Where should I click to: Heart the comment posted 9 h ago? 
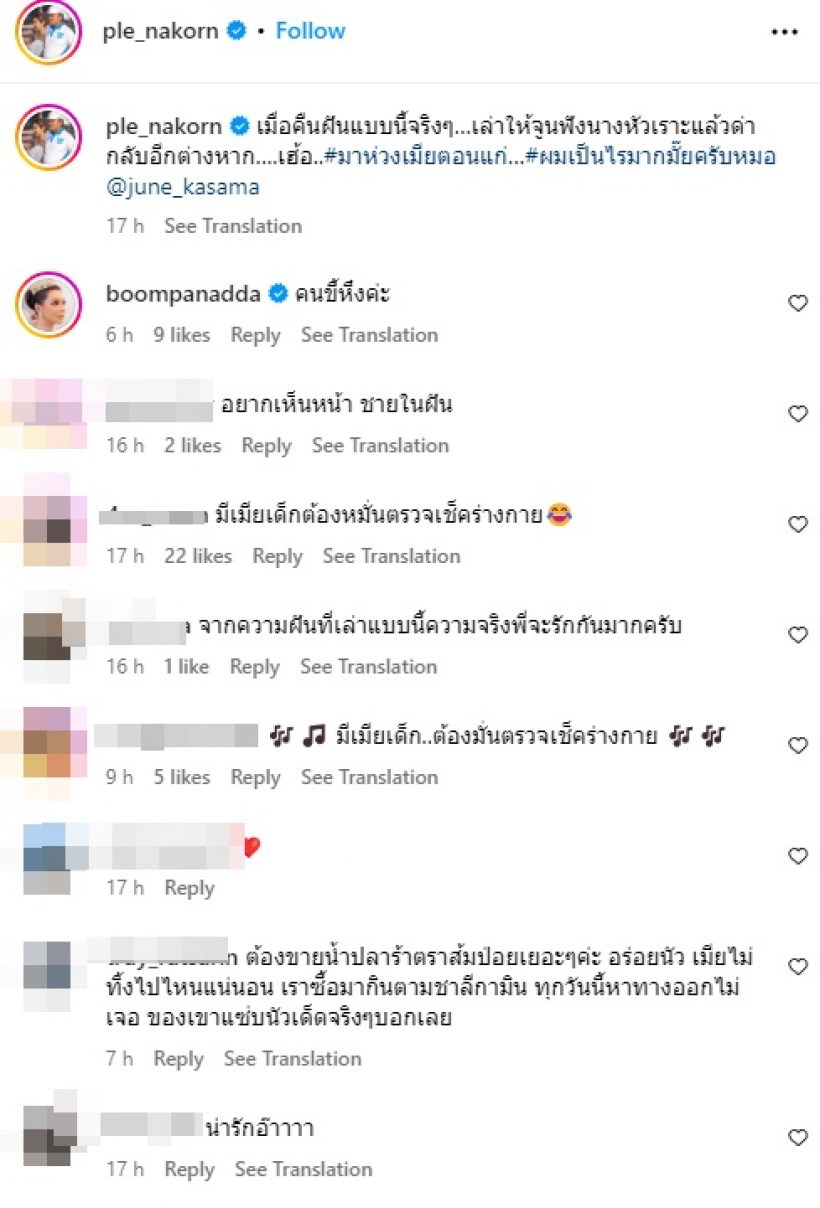798,746
